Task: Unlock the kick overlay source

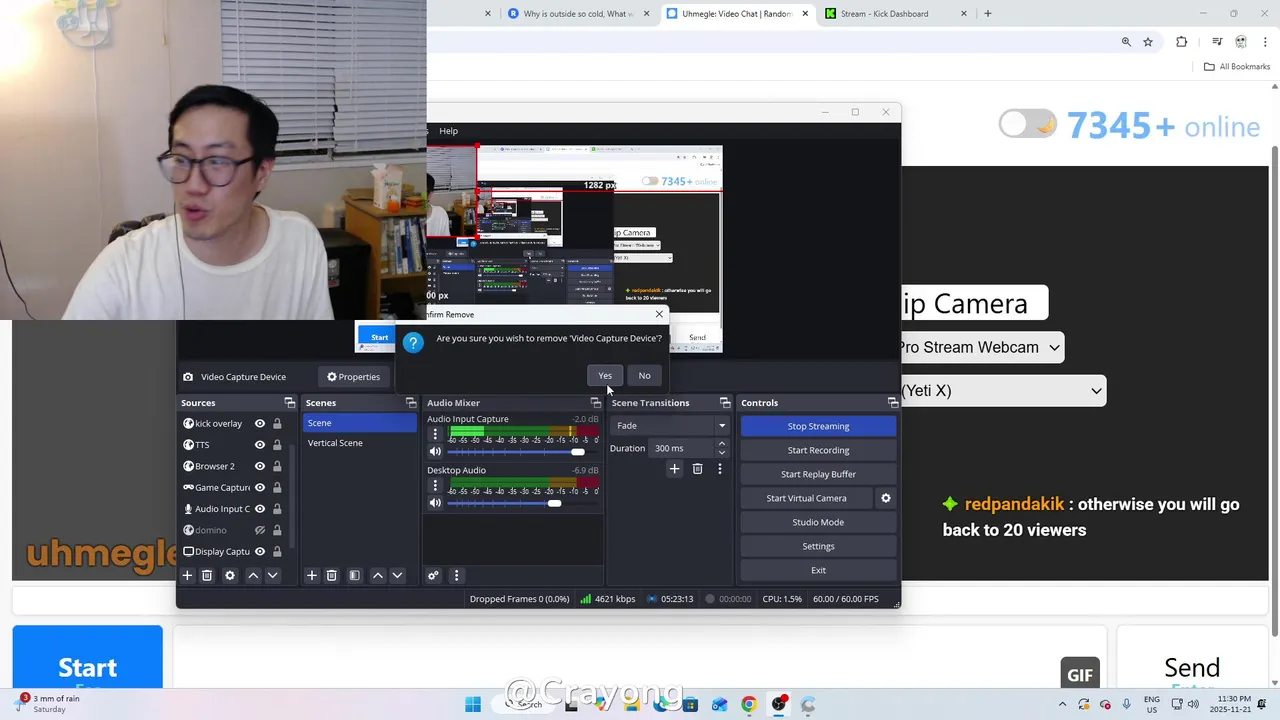Action: coord(277,423)
